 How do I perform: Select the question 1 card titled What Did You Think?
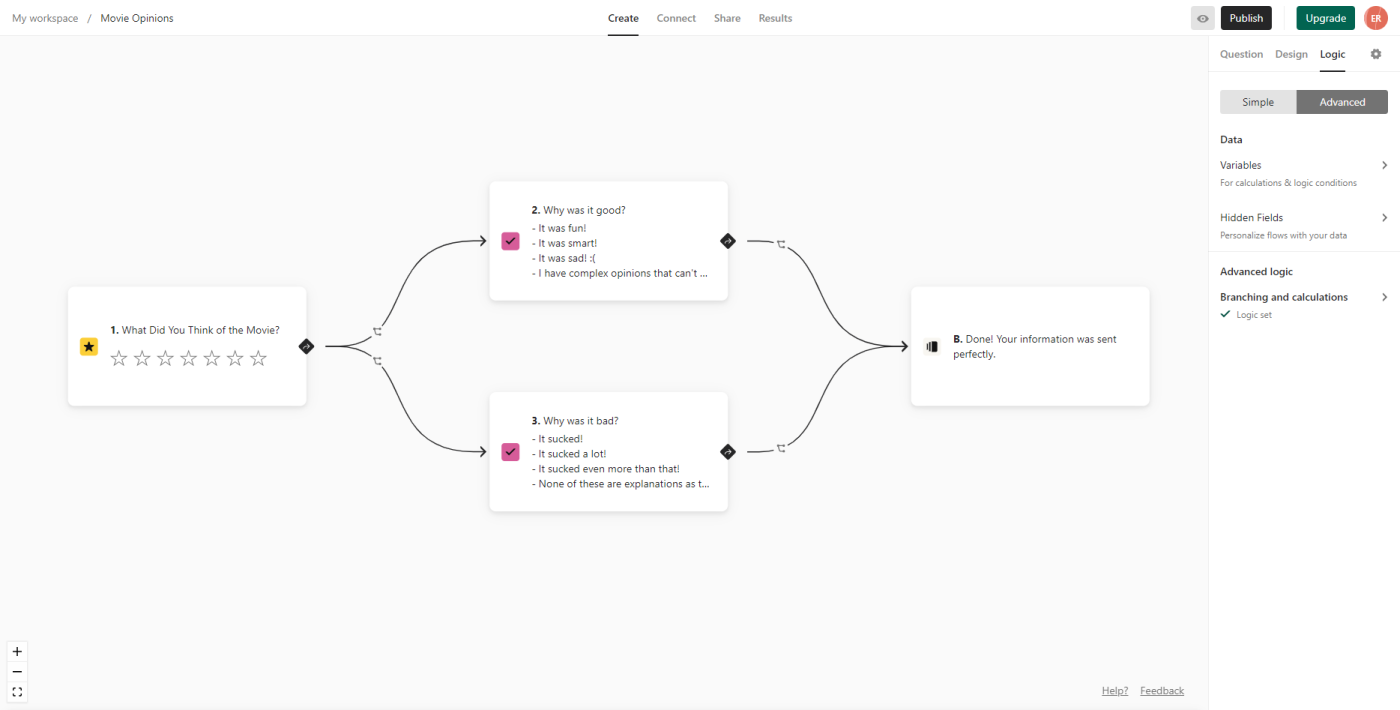pos(187,346)
